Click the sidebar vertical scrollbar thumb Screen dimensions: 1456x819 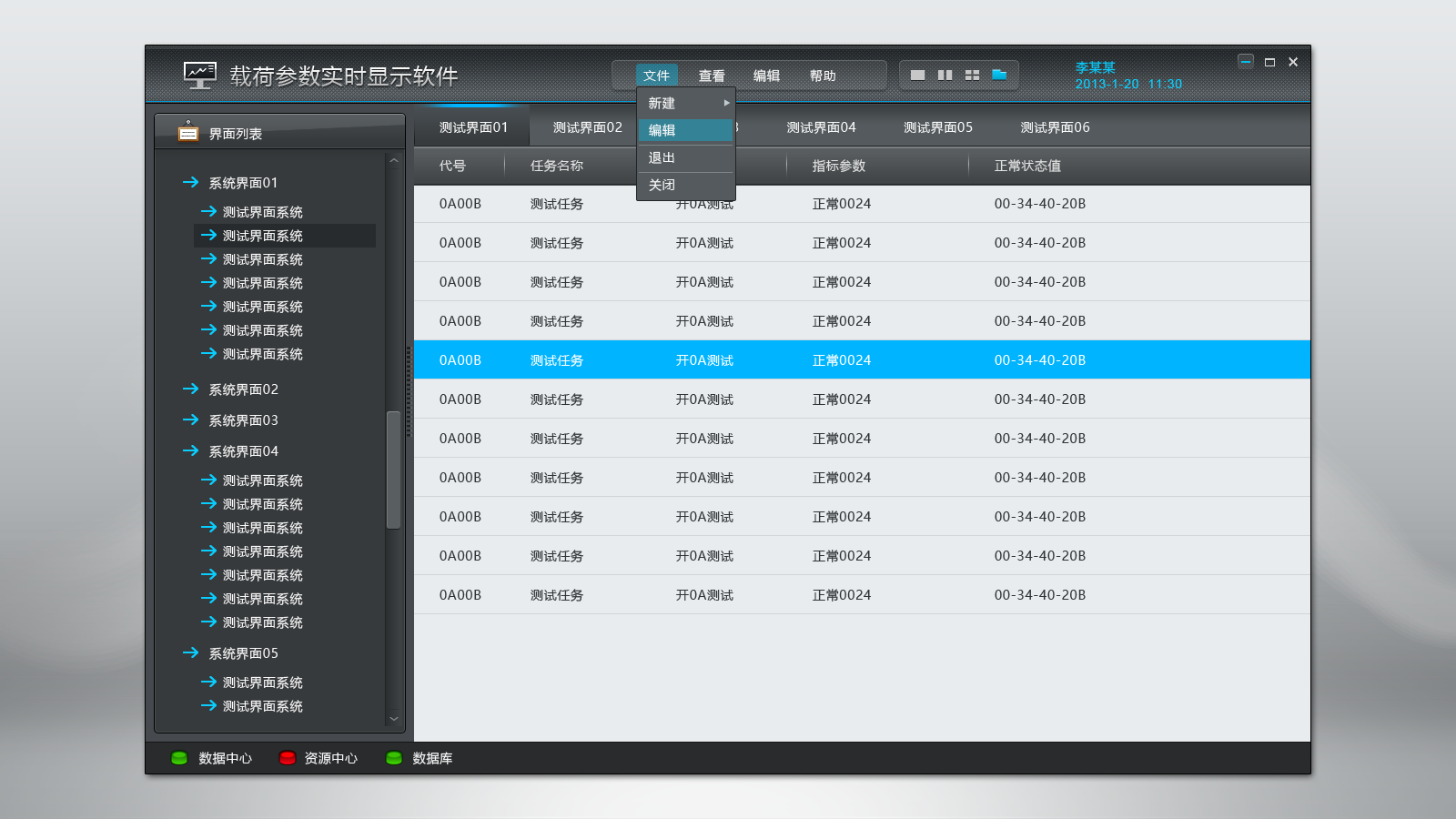[393, 470]
